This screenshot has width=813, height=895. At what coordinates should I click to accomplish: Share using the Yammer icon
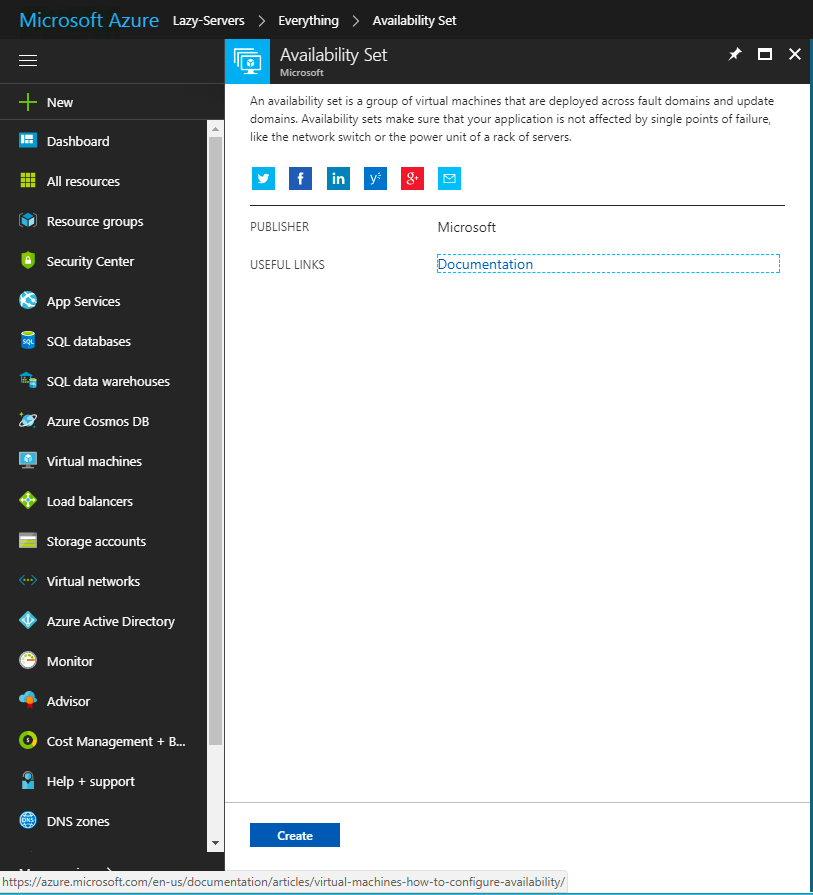pos(375,179)
